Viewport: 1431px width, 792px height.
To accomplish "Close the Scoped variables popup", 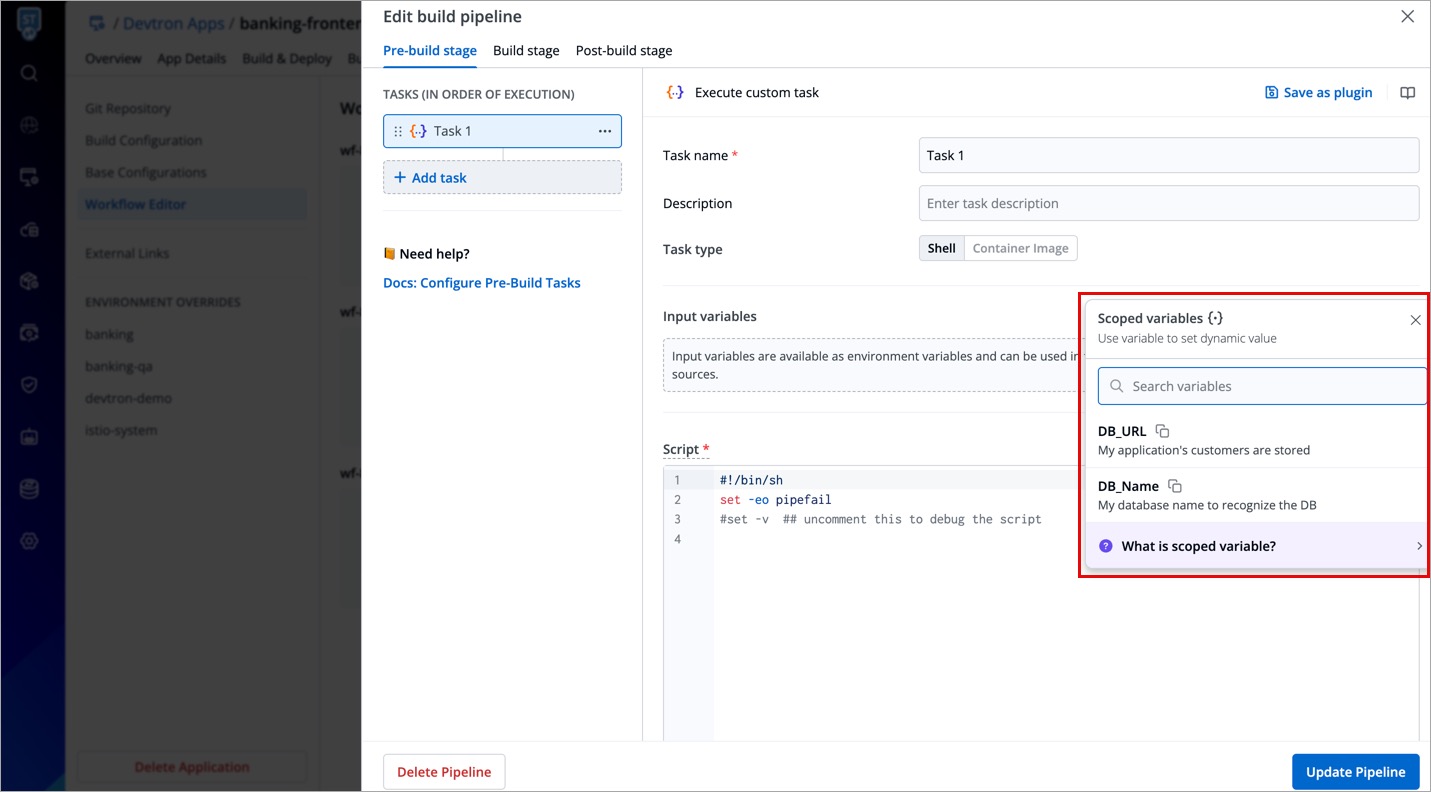I will (1415, 320).
